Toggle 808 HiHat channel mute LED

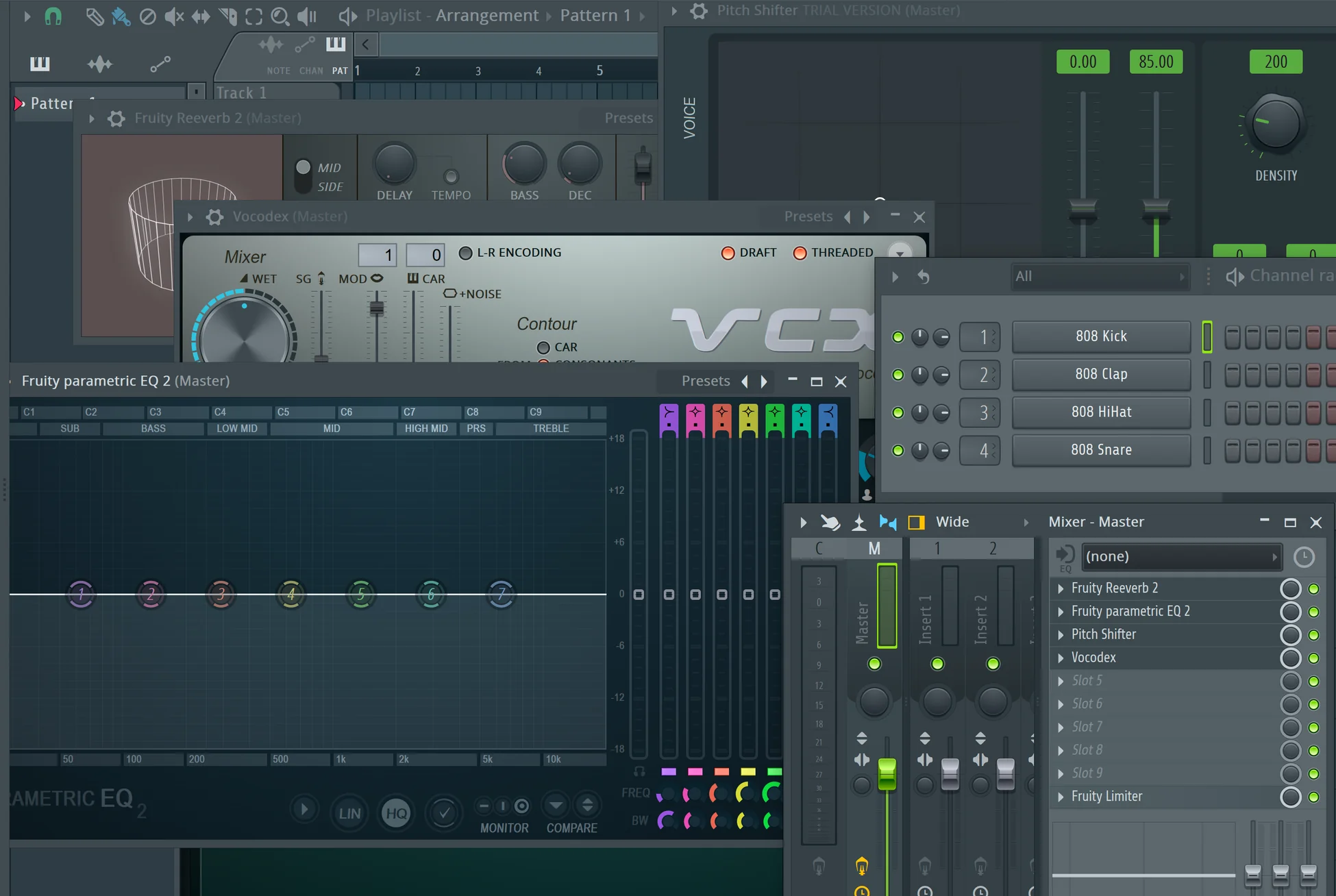pos(898,412)
